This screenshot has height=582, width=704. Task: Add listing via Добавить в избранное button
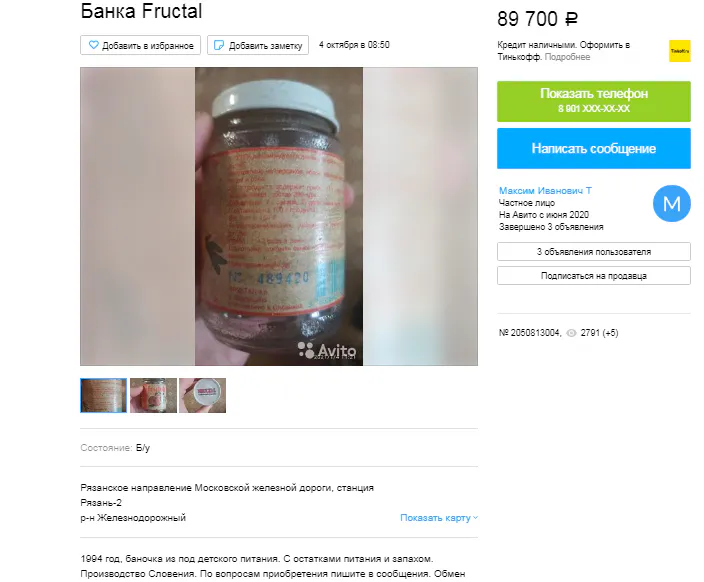point(141,45)
